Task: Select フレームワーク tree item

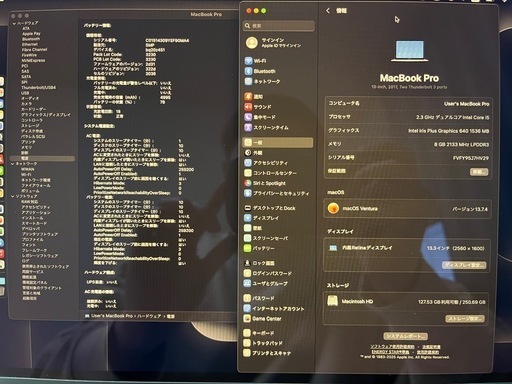Action: [34, 250]
